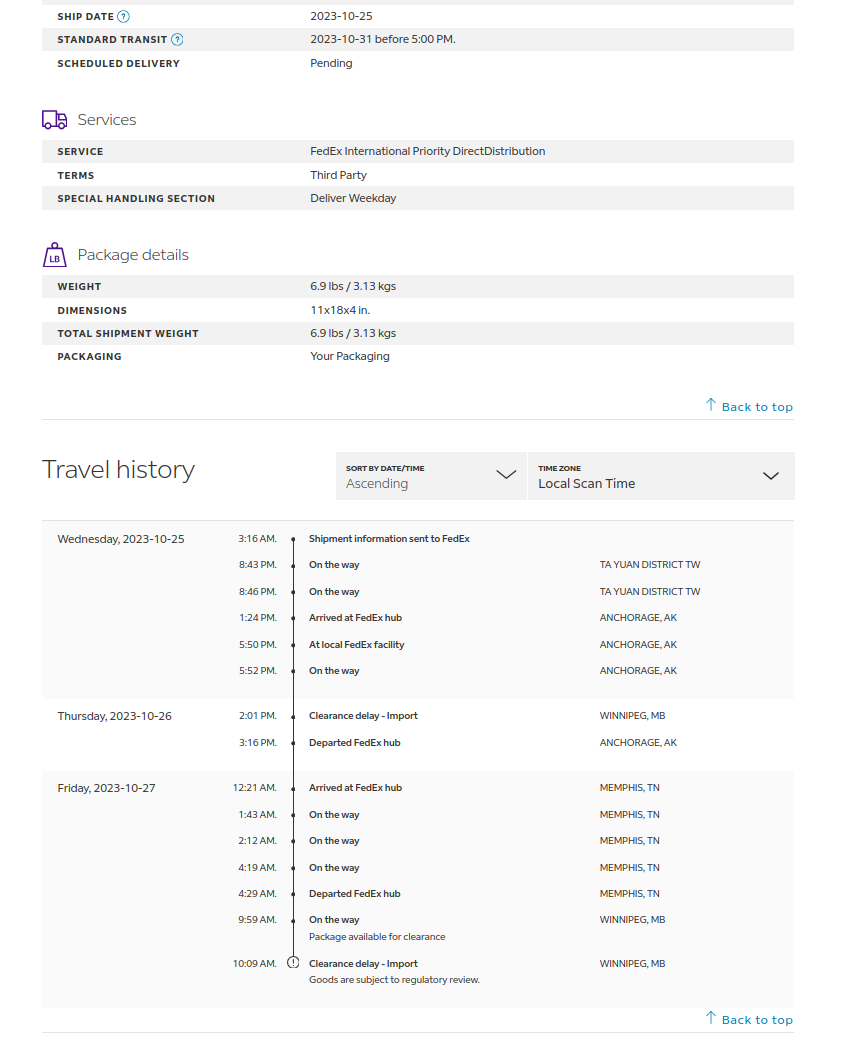
Task: Select the timeline dot for At local FedEx facility
Action: (293, 645)
